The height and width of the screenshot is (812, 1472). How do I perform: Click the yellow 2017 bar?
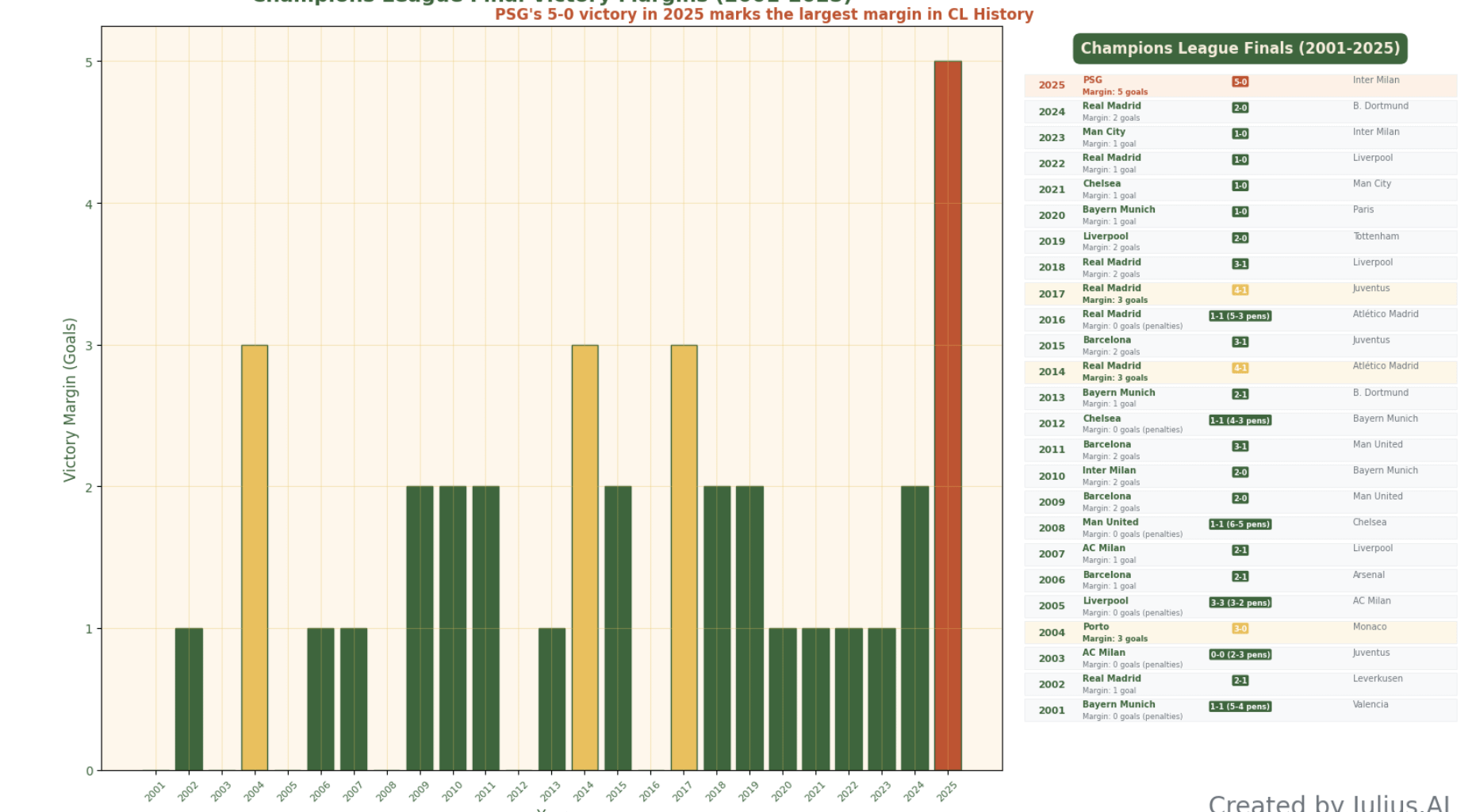coord(684,557)
